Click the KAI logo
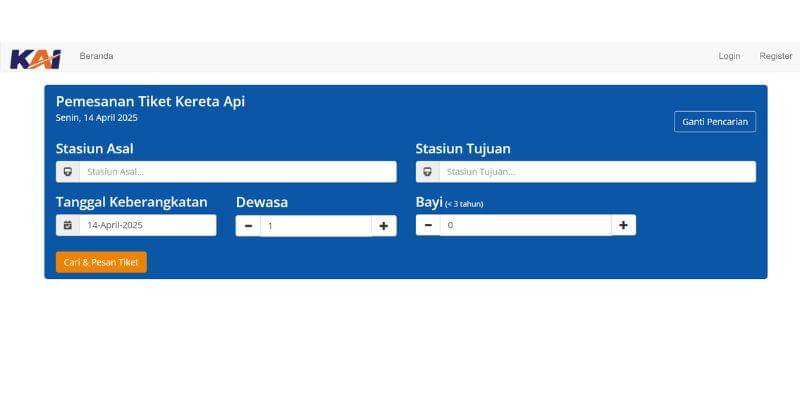The width and height of the screenshot is (800, 420). coord(35,59)
